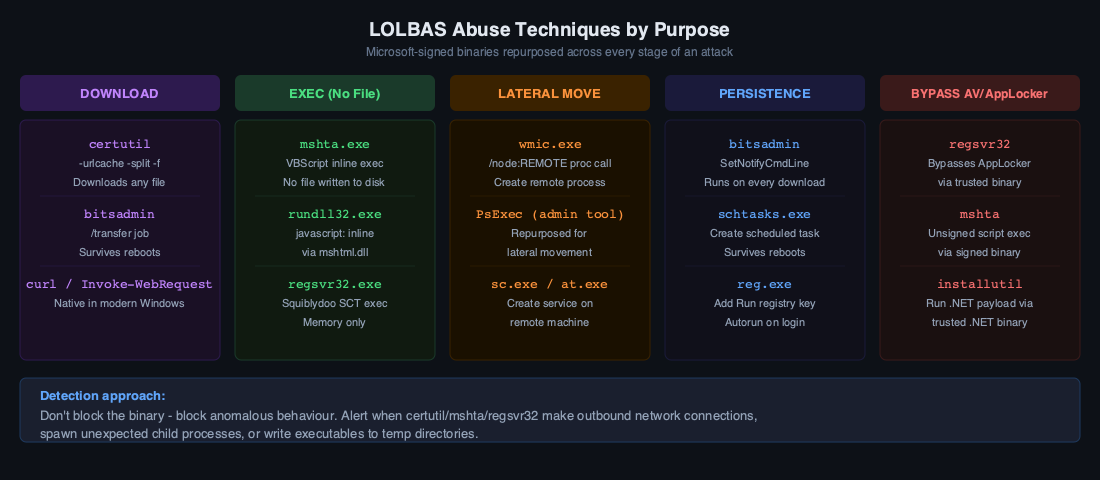Click "Memory only" text

[335, 322]
